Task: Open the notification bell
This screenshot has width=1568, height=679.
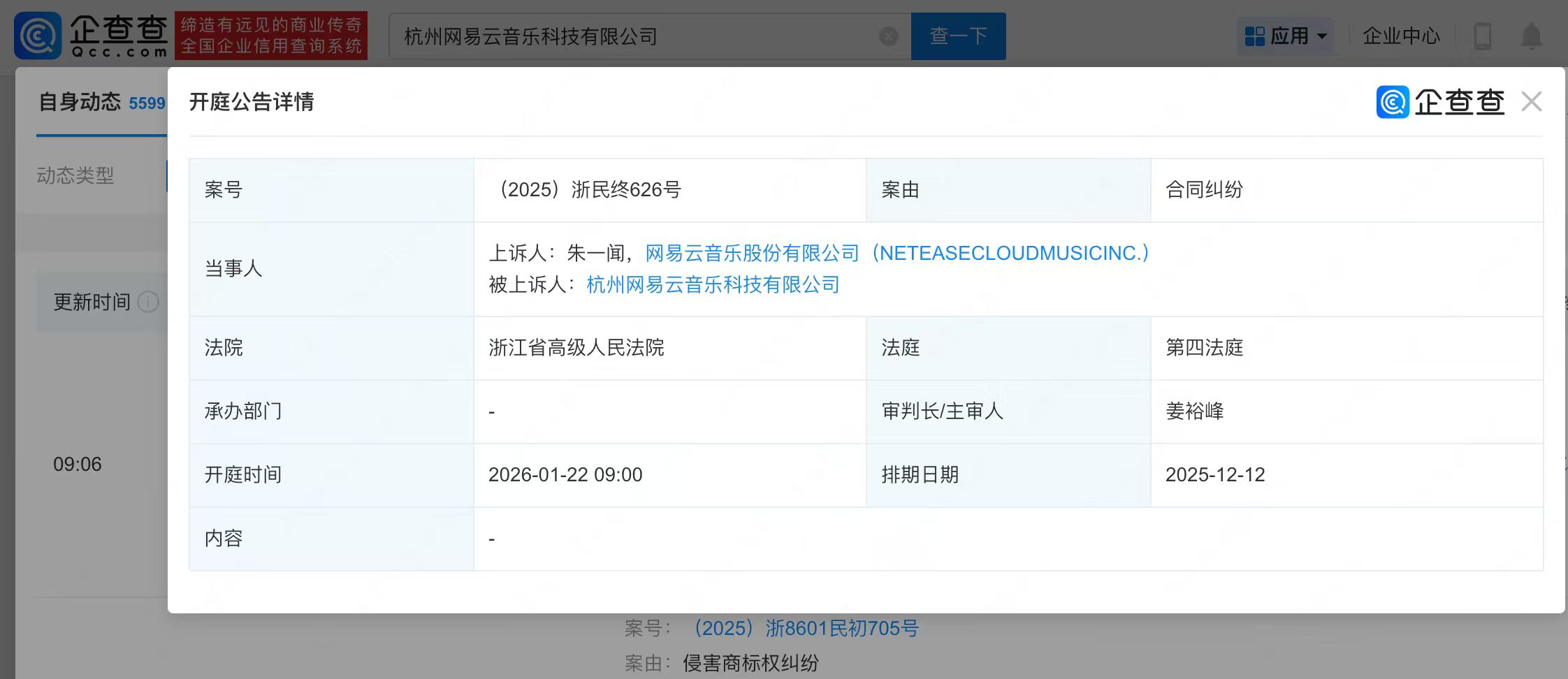Action: click(x=1531, y=36)
